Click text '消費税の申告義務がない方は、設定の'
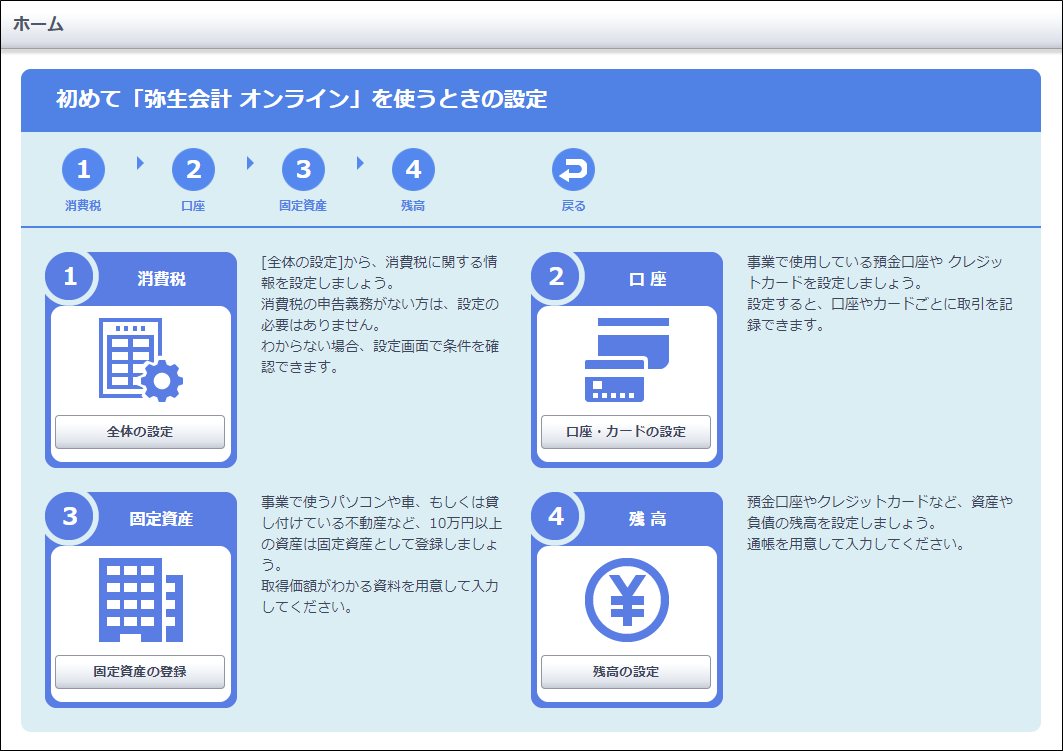The image size is (1063, 751). [380, 304]
